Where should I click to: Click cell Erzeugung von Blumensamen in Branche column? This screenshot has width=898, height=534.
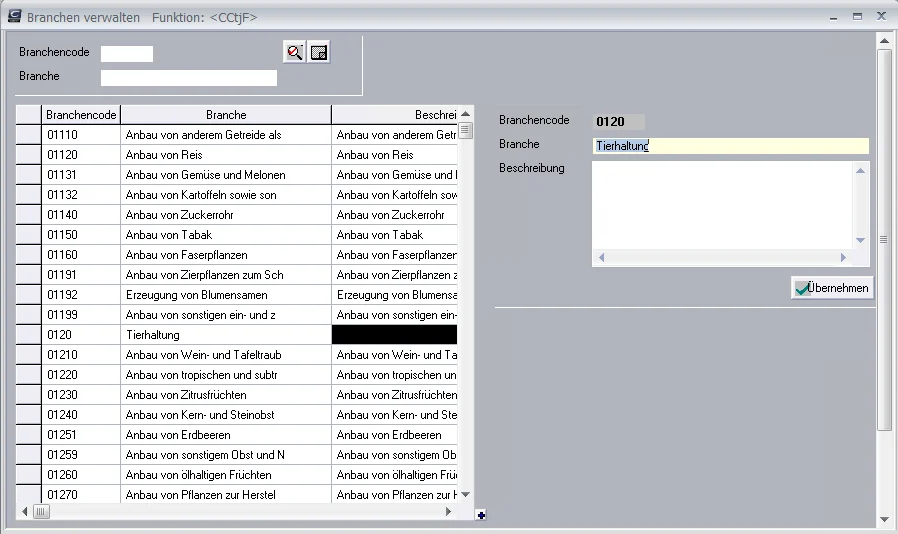(x=226, y=295)
